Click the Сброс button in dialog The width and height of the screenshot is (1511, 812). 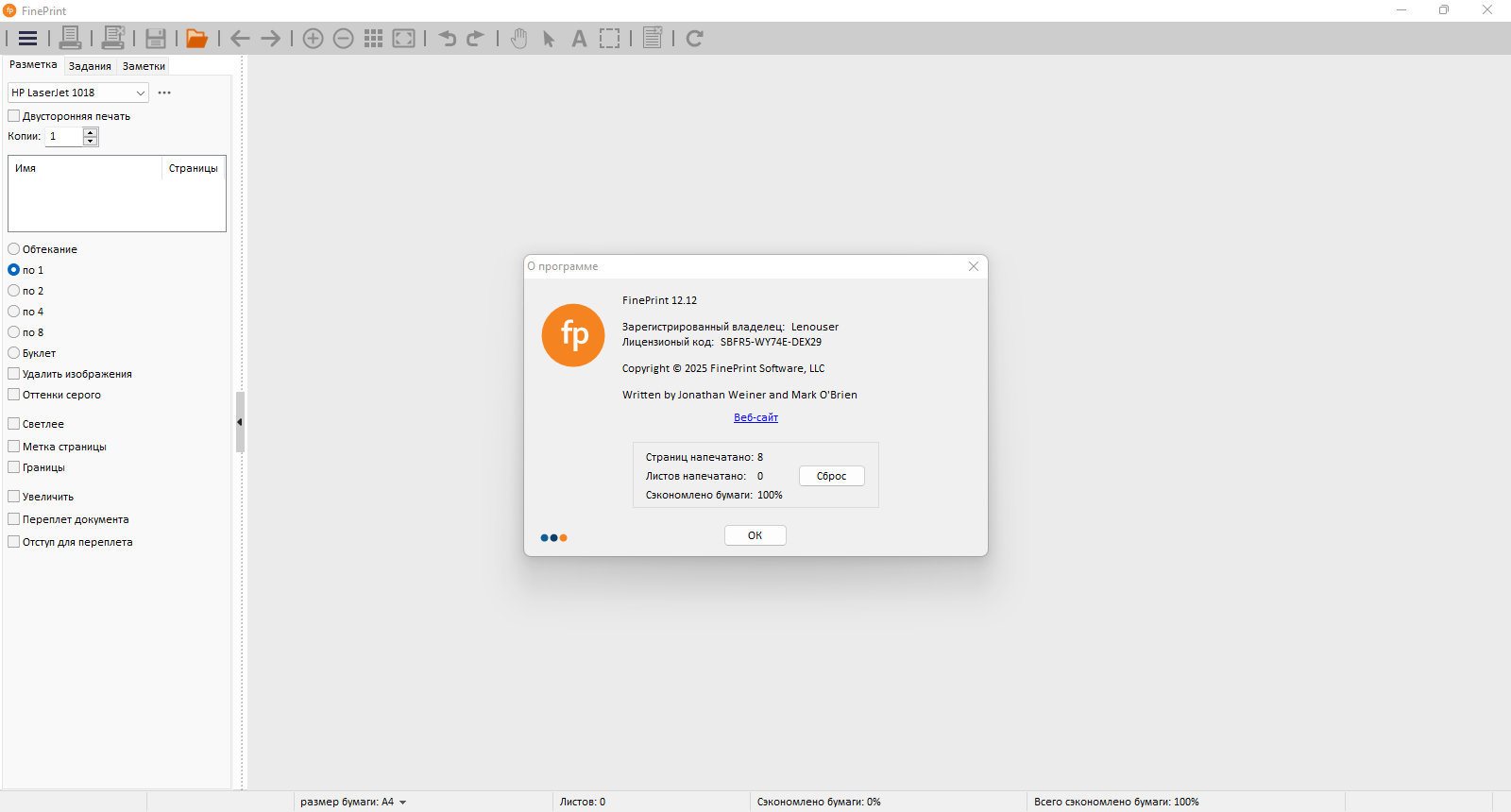[x=832, y=476]
